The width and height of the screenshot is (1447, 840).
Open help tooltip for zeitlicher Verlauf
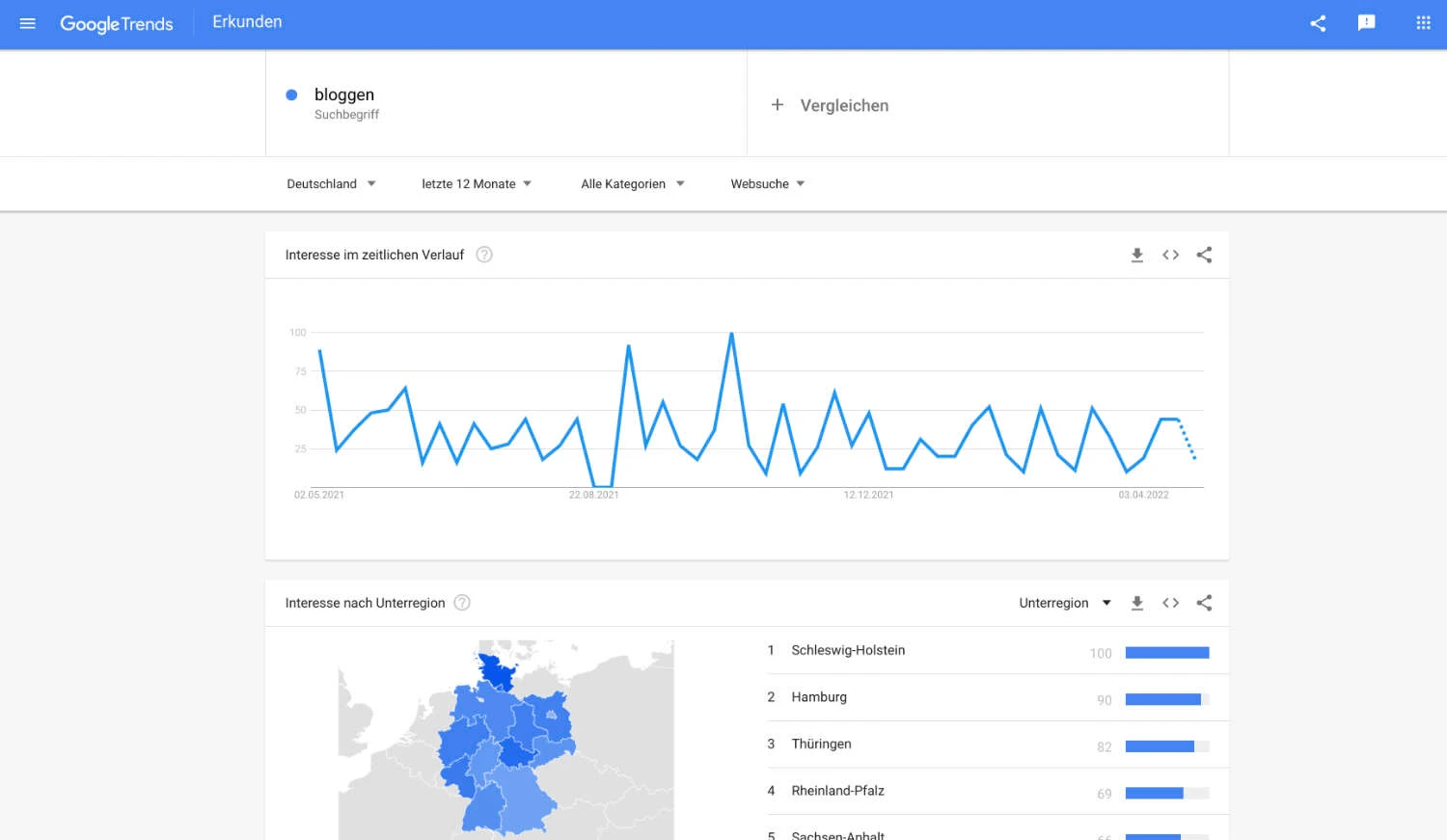coord(483,254)
